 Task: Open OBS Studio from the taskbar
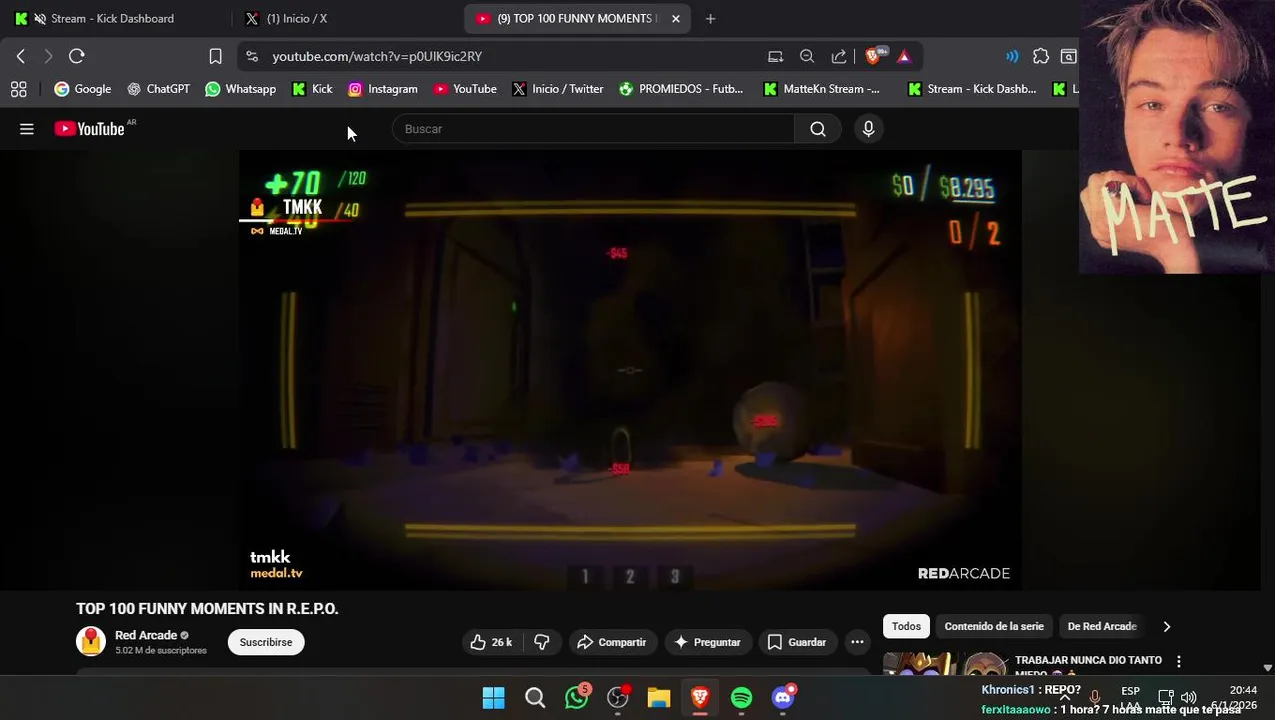[618, 697]
